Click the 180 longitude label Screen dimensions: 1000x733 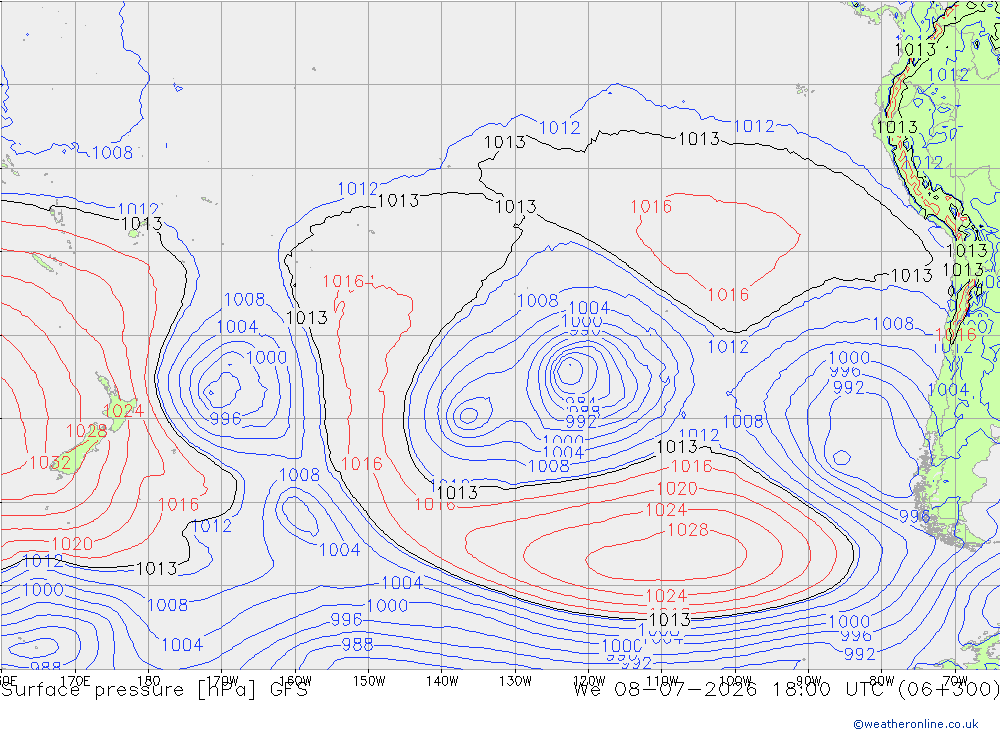(x=149, y=681)
